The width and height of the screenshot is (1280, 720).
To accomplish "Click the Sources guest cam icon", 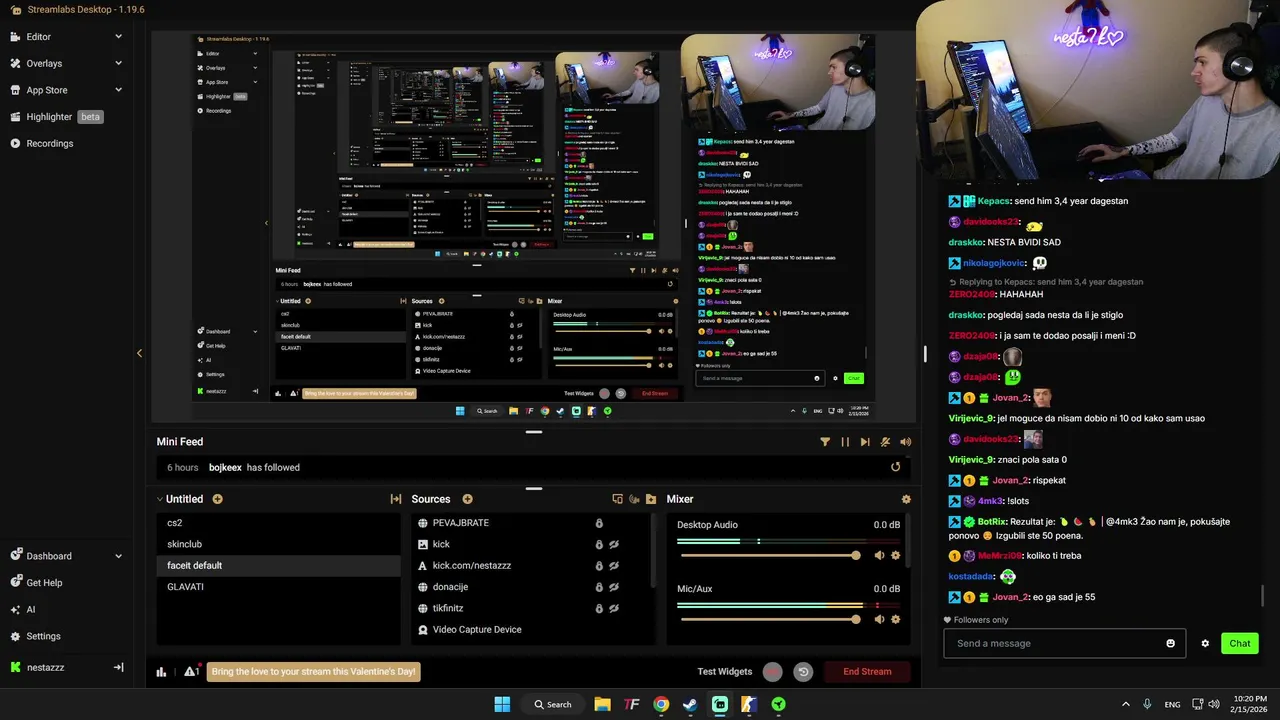I will tap(634, 499).
